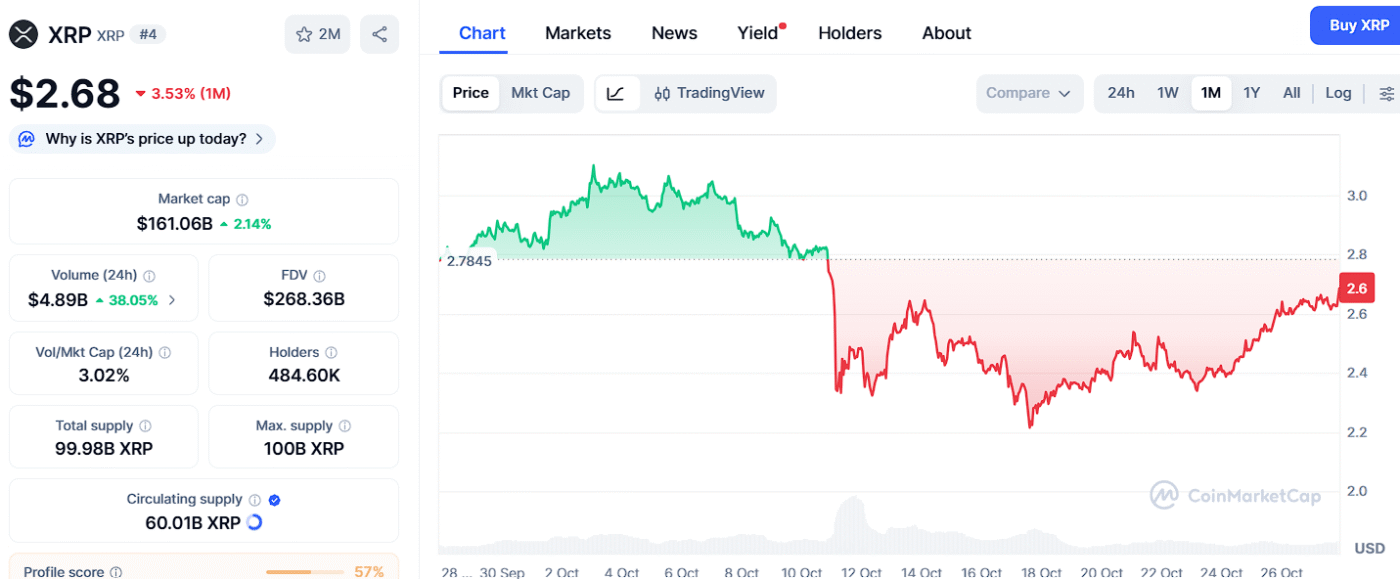The height and width of the screenshot is (579, 1400).
Task: Select the 24h time range
Action: (x=1121, y=93)
